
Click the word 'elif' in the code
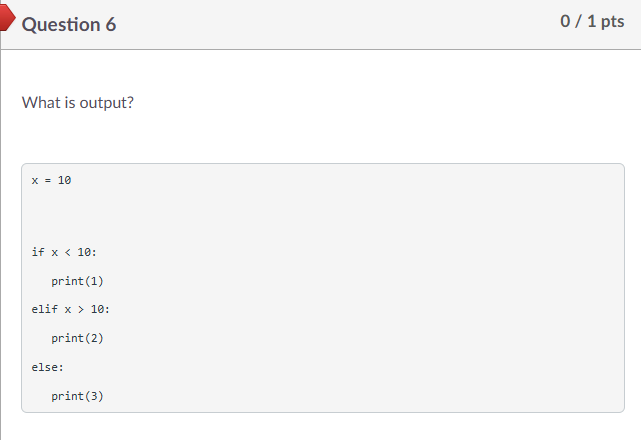tap(44, 309)
